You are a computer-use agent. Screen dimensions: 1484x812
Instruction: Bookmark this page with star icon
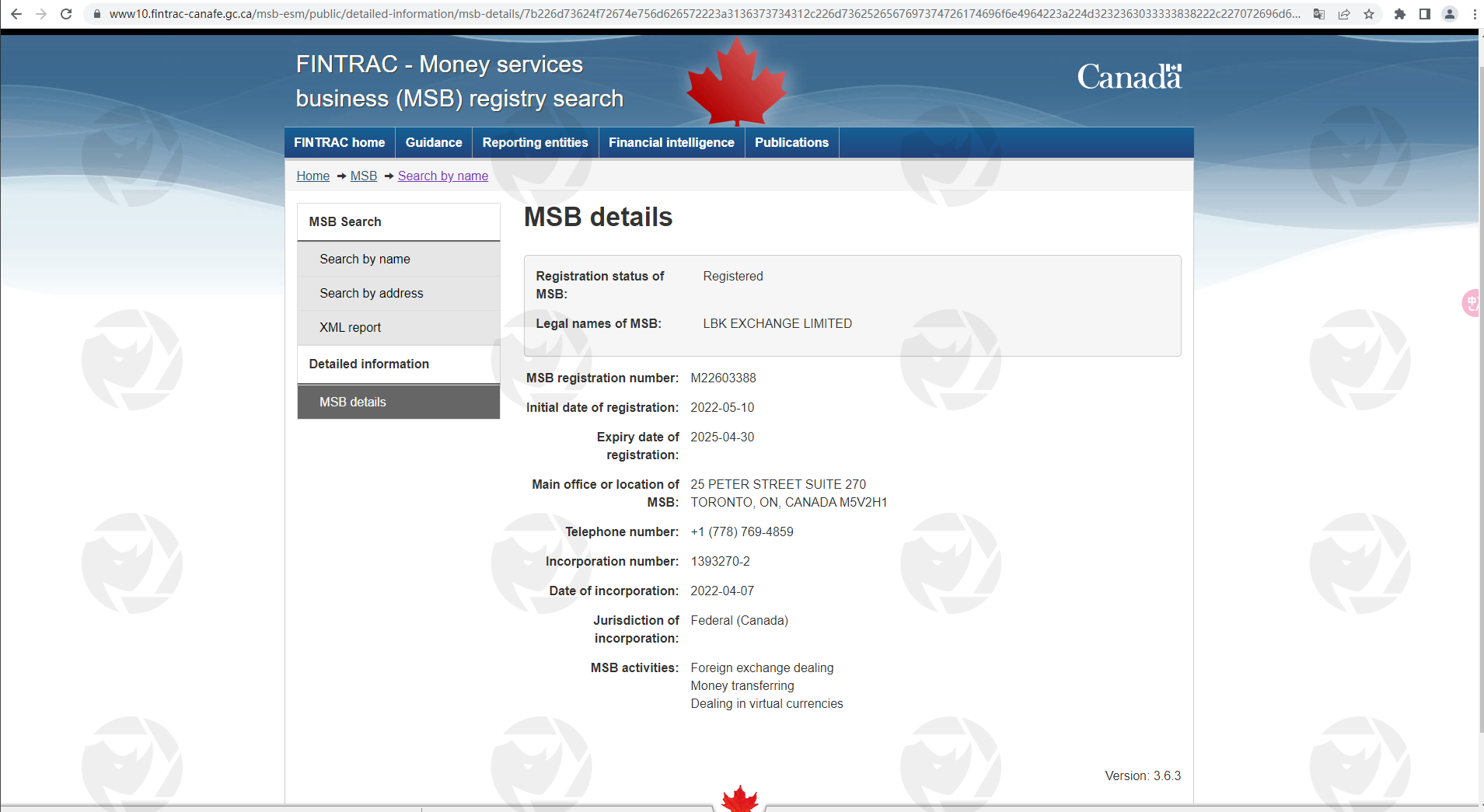(x=1369, y=14)
